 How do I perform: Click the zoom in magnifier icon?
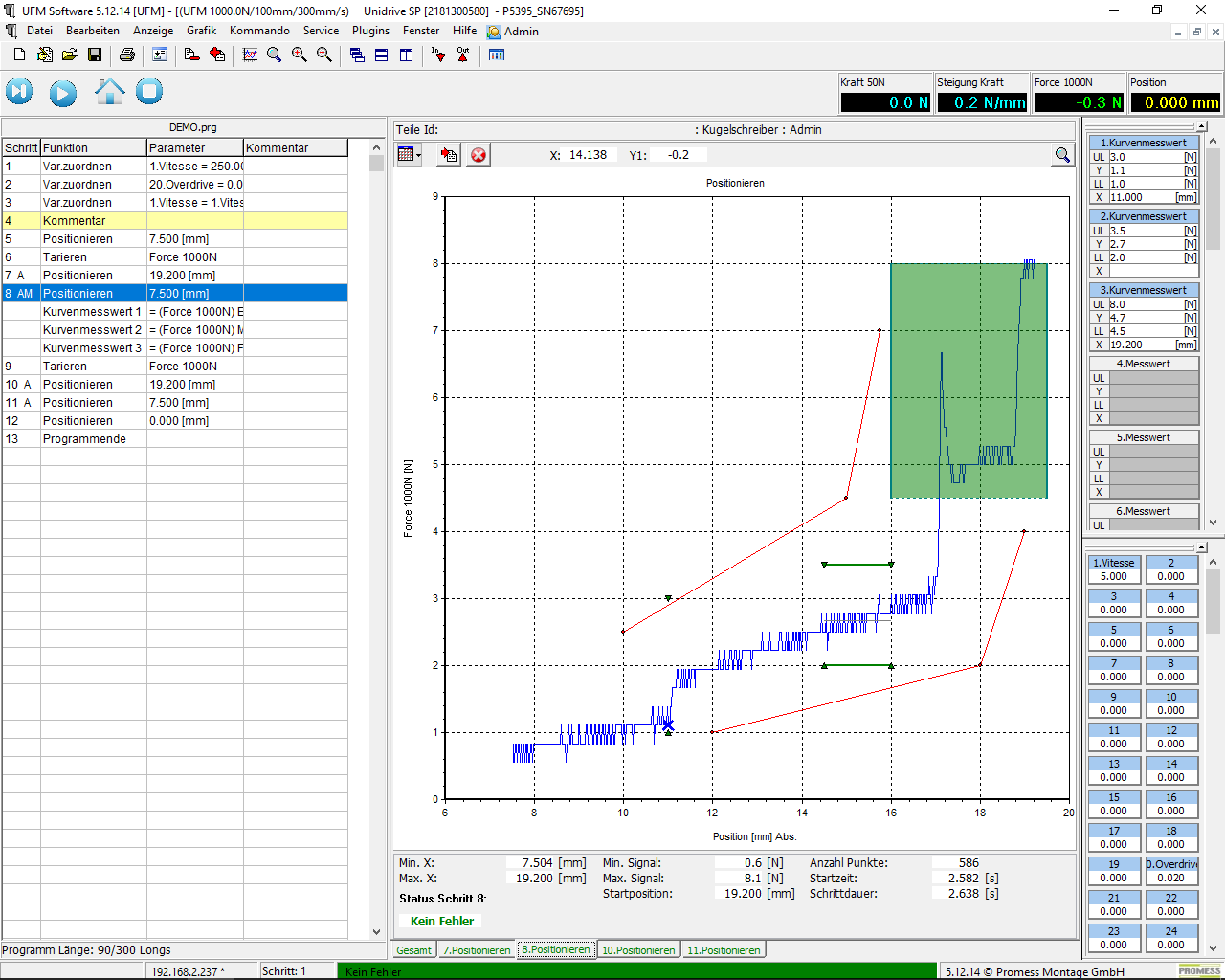[300, 56]
